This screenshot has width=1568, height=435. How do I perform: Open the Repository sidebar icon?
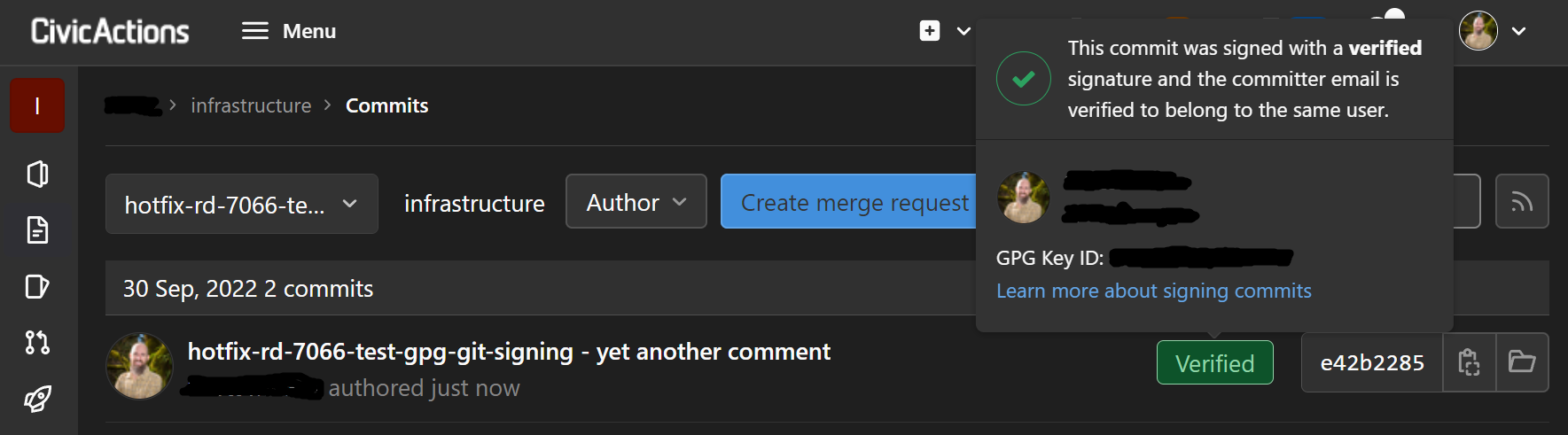pyautogui.click(x=37, y=230)
